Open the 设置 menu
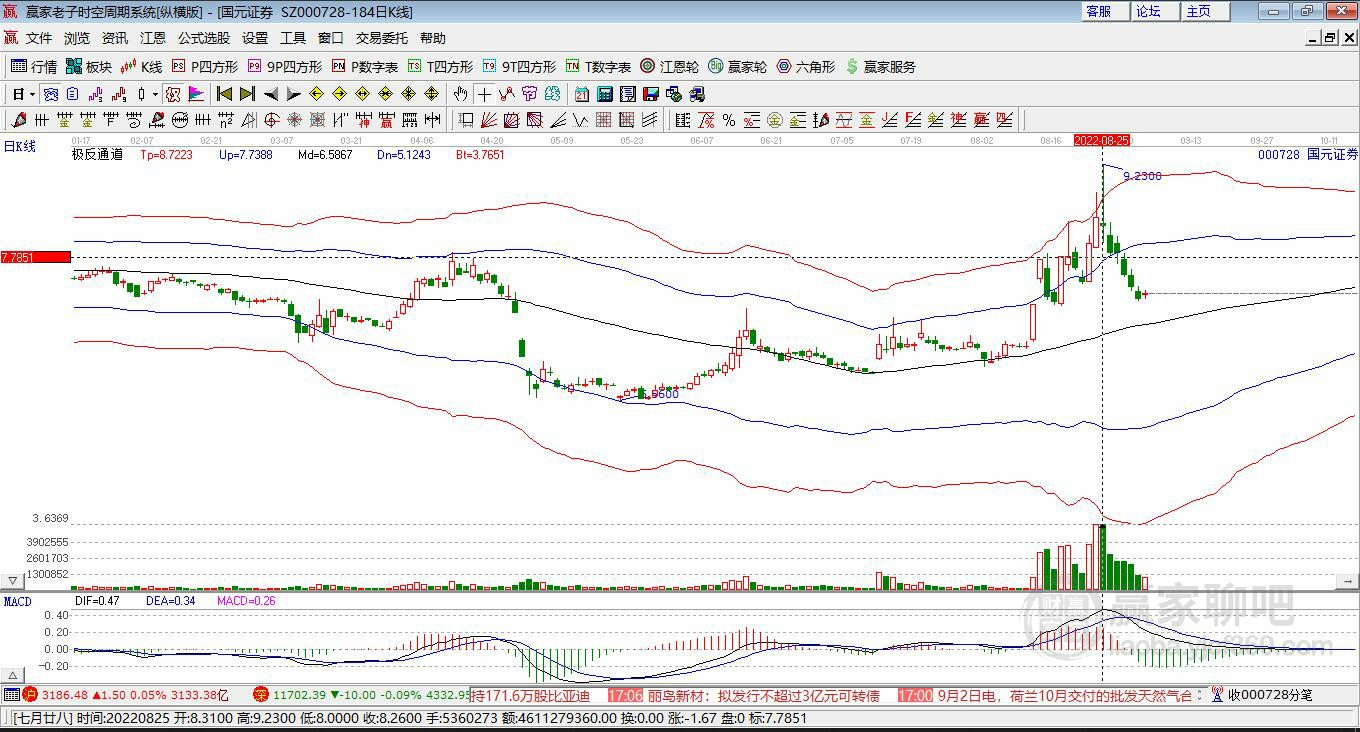The height and width of the screenshot is (732, 1360). point(255,38)
